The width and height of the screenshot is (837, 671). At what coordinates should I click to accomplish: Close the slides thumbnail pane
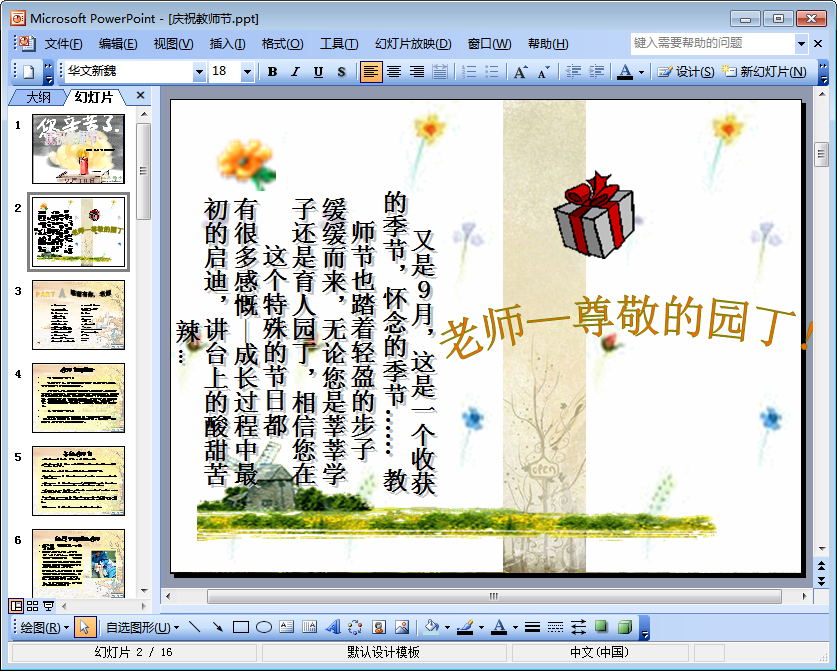[x=140, y=95]
